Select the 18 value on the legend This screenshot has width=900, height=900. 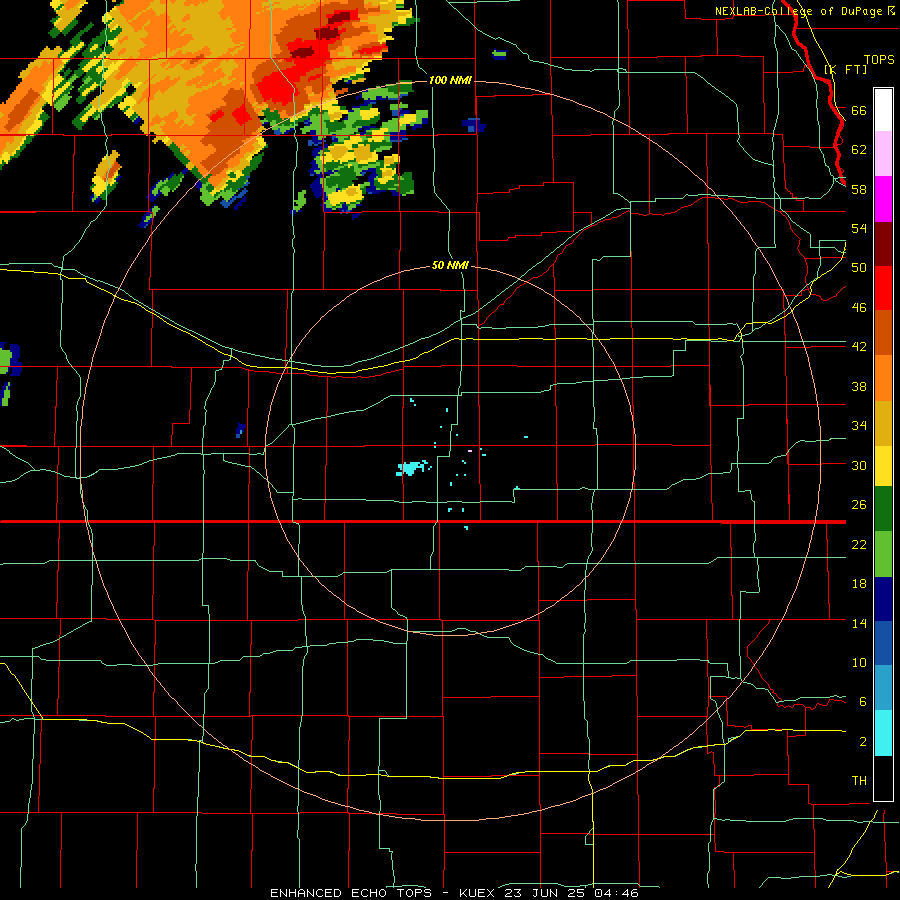tap(859, 584)
